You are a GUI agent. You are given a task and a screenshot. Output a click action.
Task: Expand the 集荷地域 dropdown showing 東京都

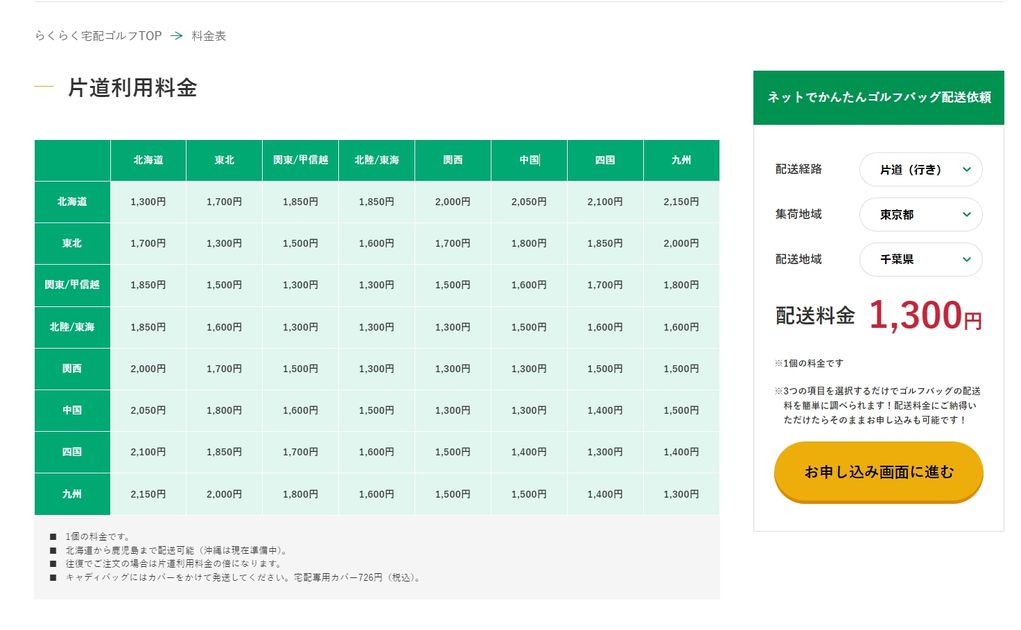(920, 214)
